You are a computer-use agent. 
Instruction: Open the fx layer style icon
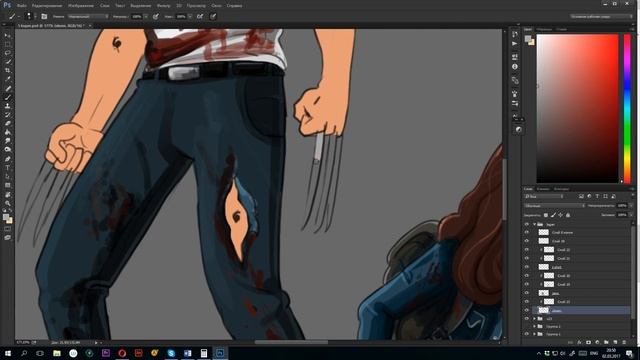click(x=579, y=342)
